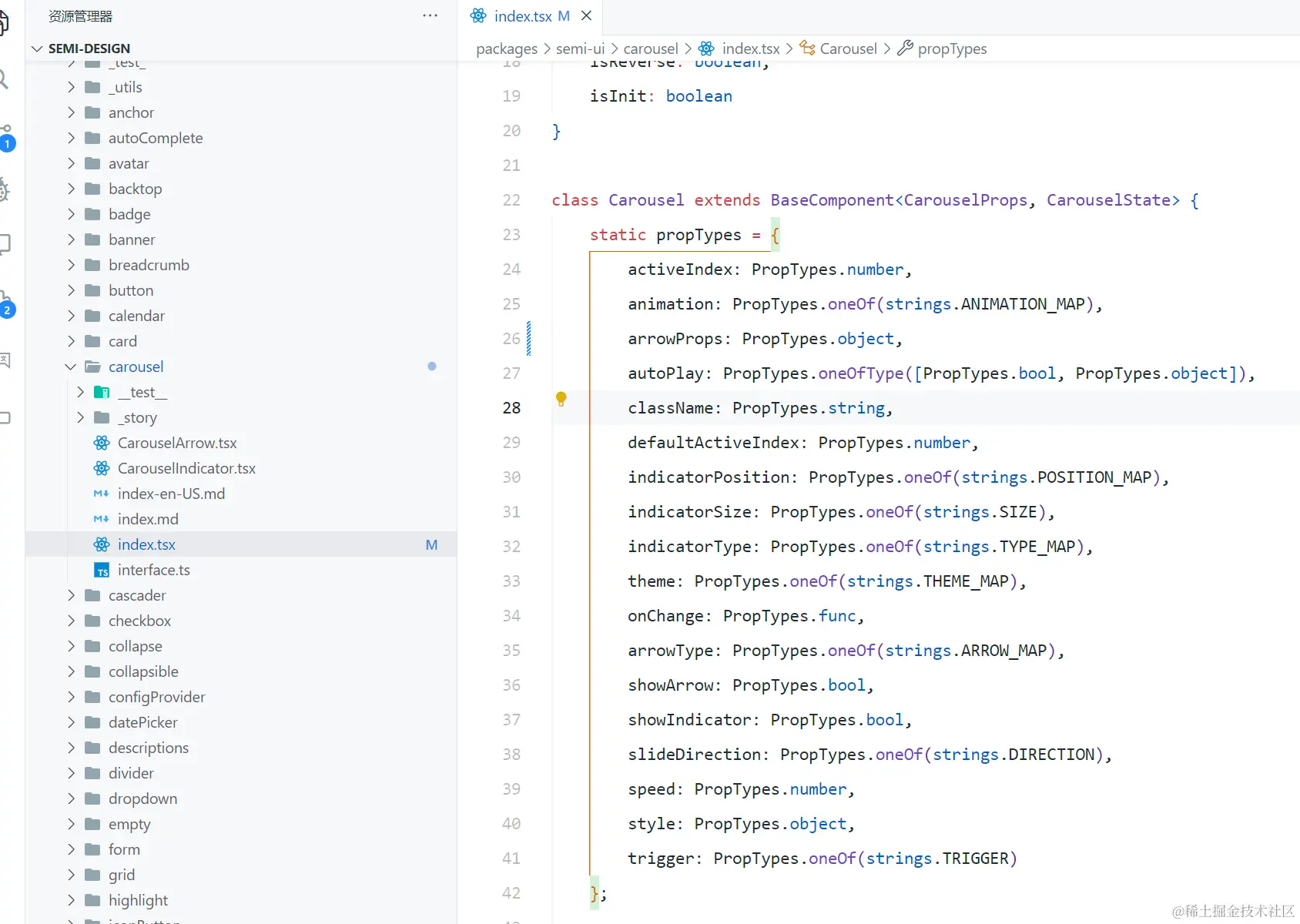
Task: Click the modified dot indicator on the carousel folder
Action: click(x=432, y=367)
